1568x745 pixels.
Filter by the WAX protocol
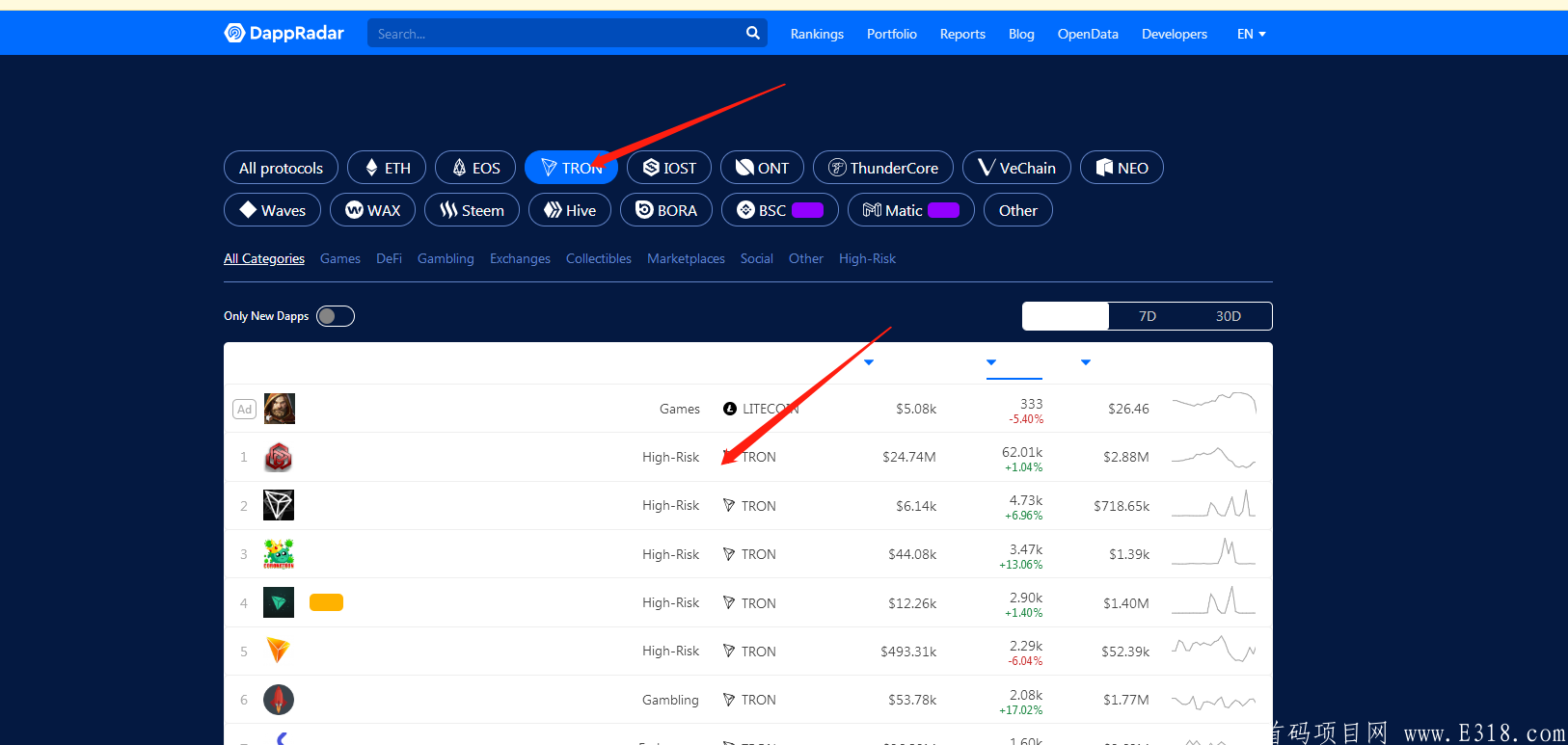372,210
